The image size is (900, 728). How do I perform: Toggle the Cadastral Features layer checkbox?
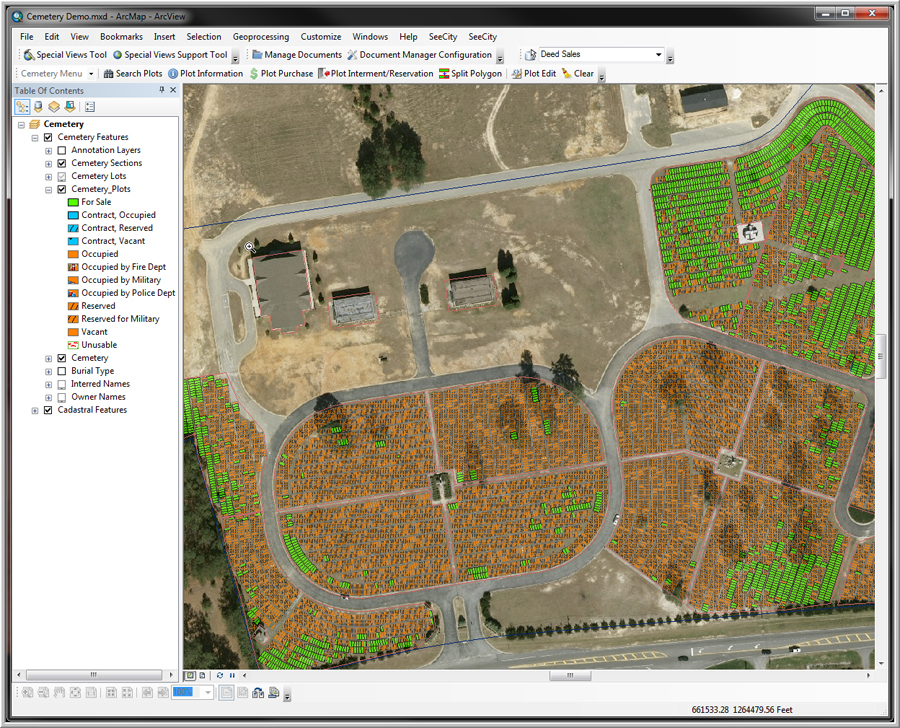click(x=48, y=410)
